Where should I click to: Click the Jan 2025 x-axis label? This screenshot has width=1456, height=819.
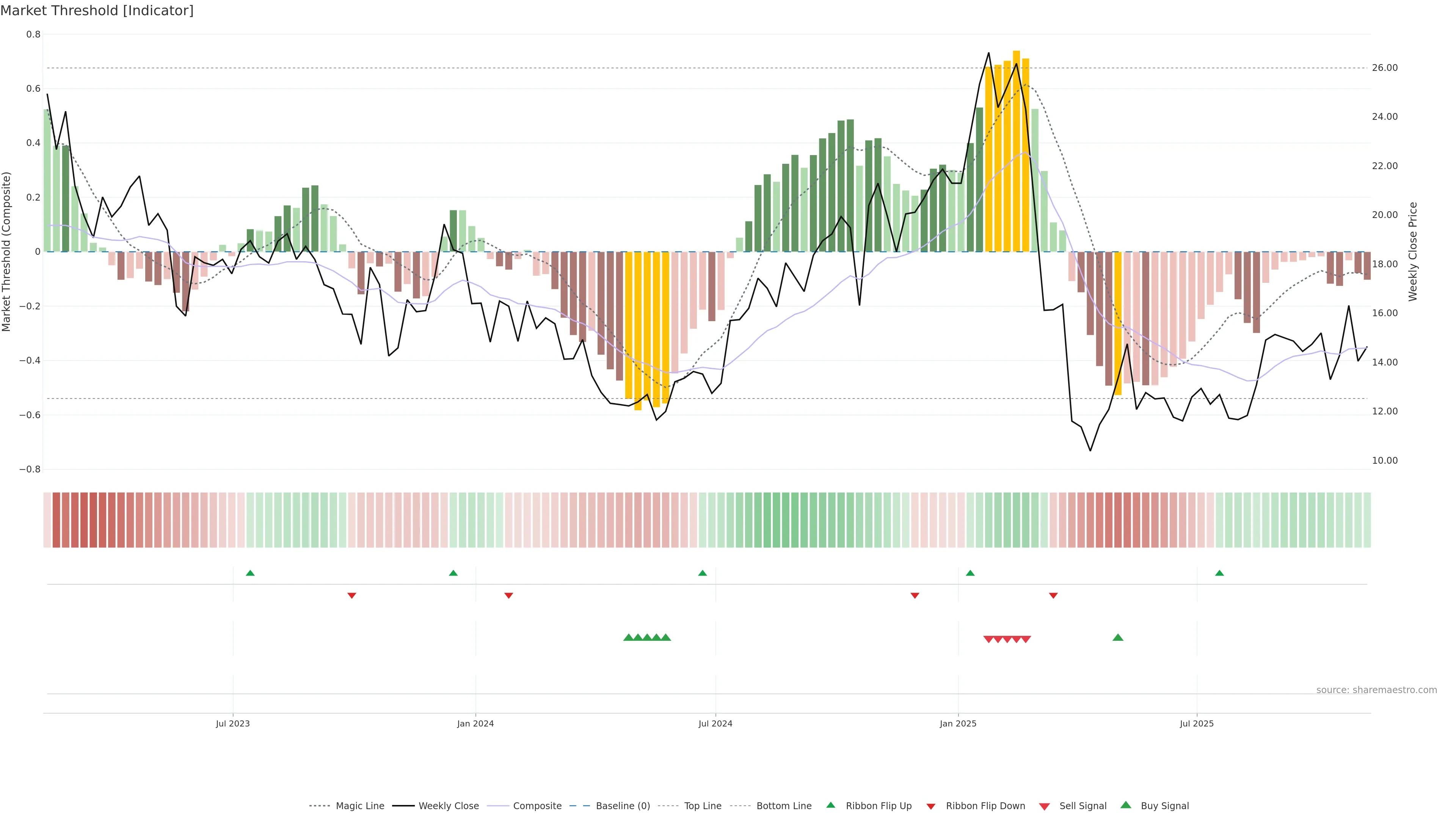958,723
